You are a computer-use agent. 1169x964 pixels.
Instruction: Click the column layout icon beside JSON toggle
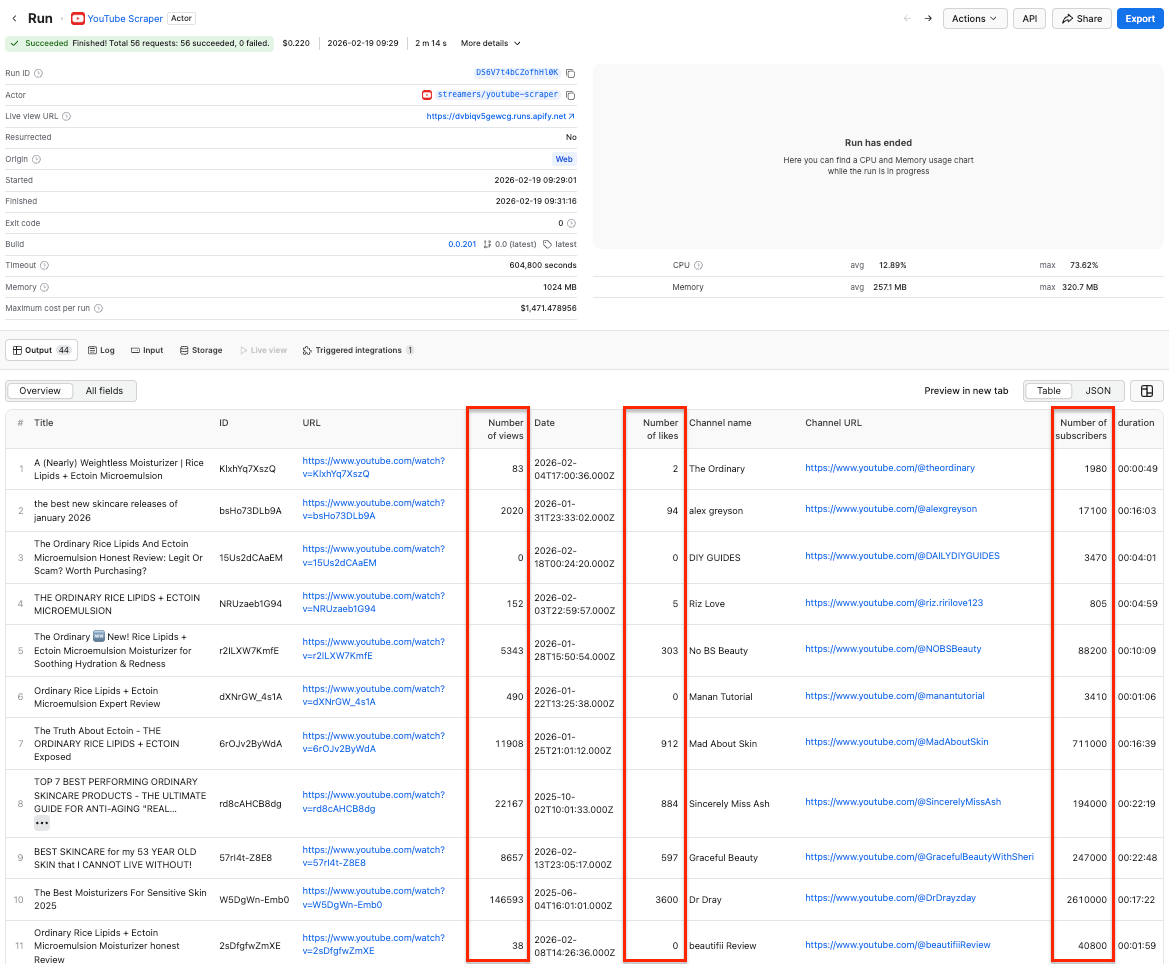coord(1147,390)
